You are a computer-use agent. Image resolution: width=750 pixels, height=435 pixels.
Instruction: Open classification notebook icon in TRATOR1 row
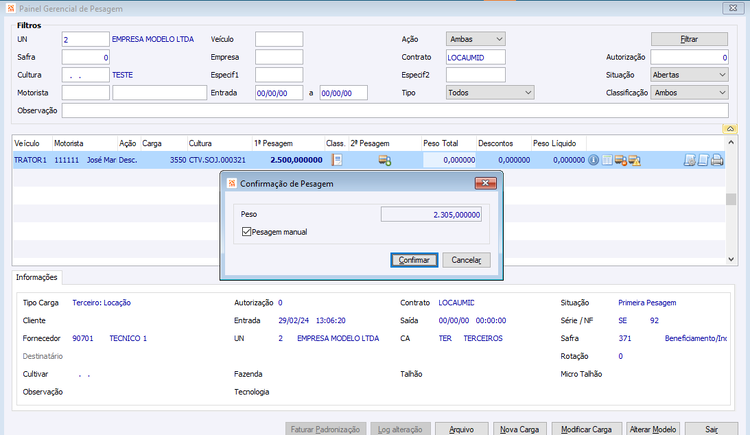coord(337,160)
